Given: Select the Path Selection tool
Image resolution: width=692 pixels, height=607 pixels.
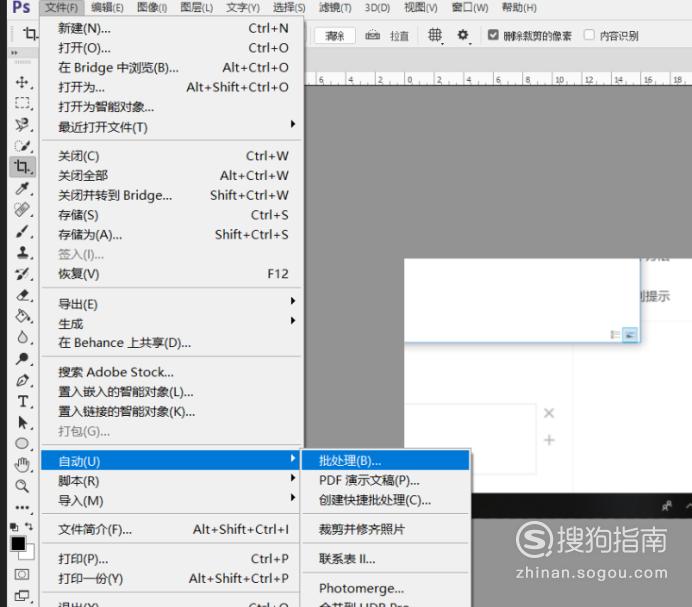Looking at the screenshot, I should (x=22, y=423).
